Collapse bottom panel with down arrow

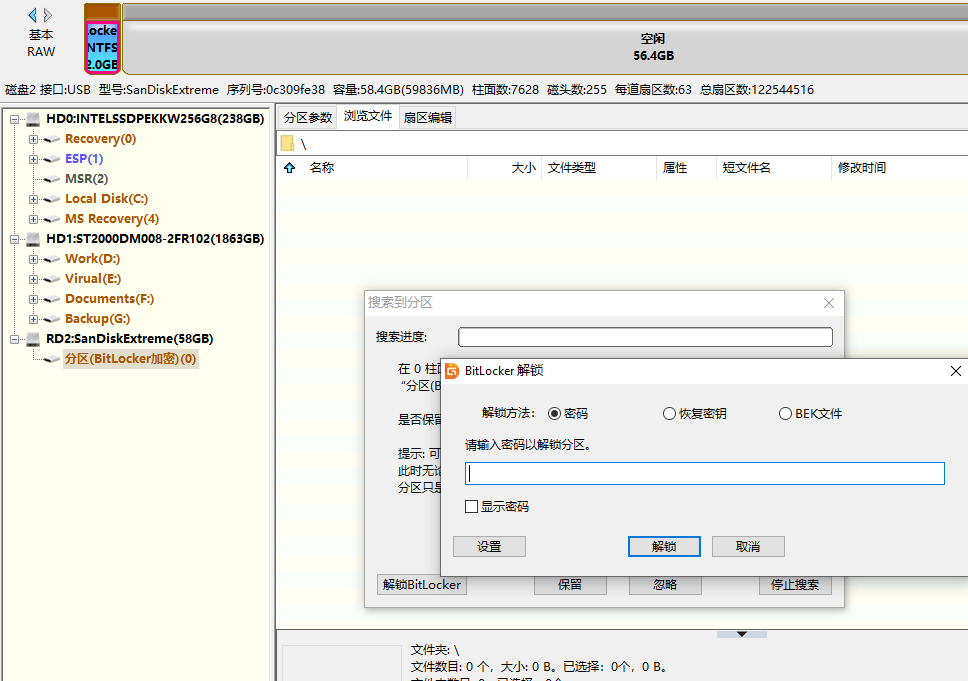coord(742,634)
